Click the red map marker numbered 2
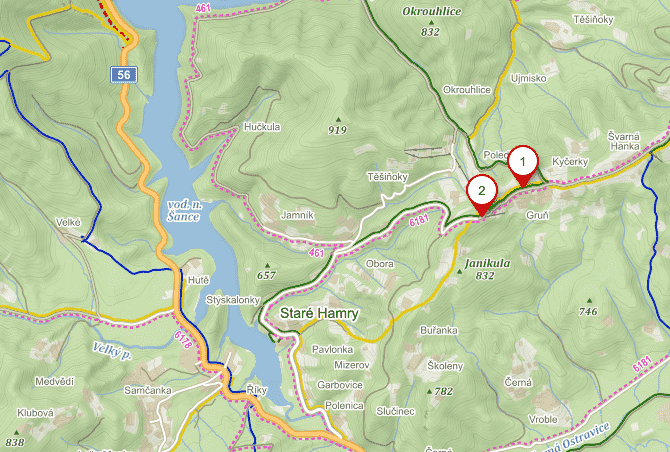The width and height of the screenshot is (670, 452). (482, 195)
